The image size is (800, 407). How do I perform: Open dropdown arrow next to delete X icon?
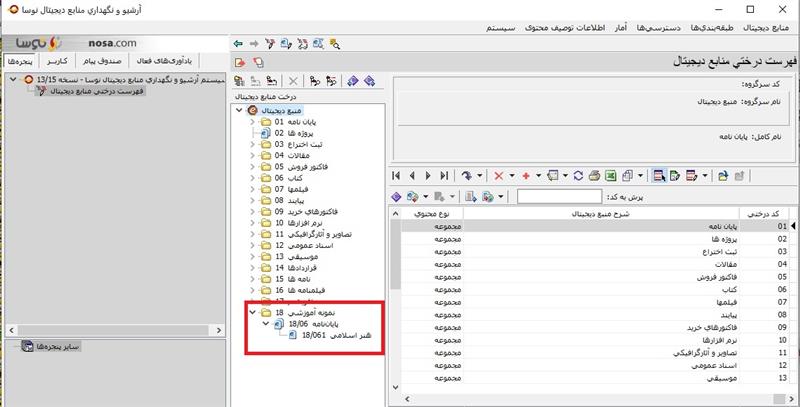(511, 175)
